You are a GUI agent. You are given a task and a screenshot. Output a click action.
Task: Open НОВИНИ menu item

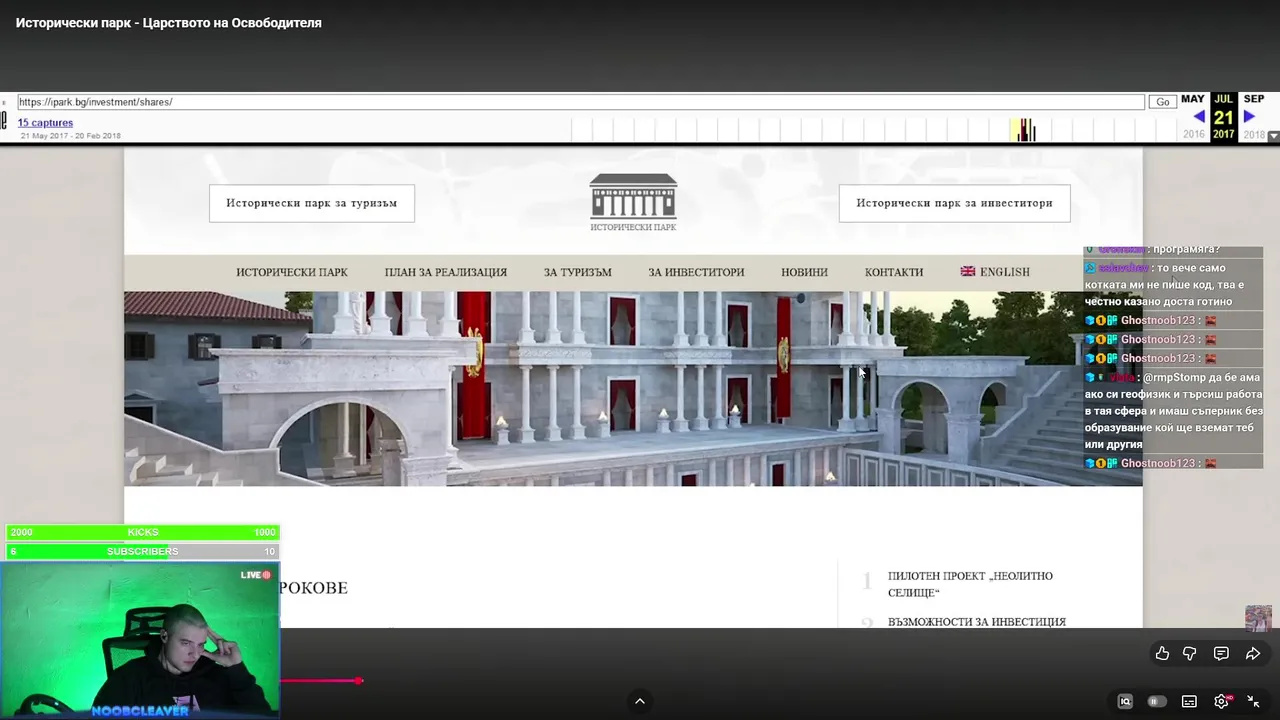(x=804, y=272)
